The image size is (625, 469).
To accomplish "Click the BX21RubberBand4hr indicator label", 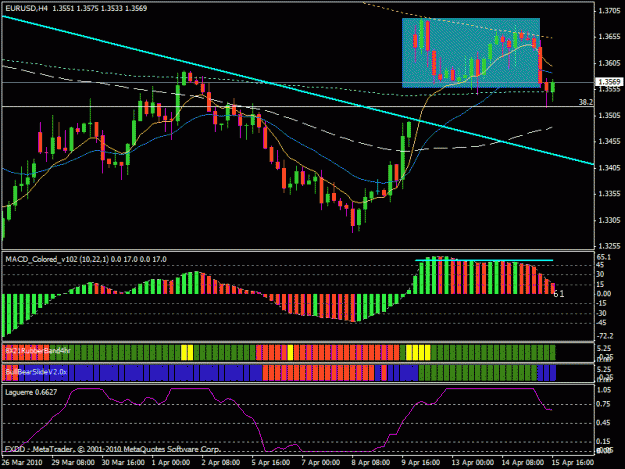I will [37, 351].
